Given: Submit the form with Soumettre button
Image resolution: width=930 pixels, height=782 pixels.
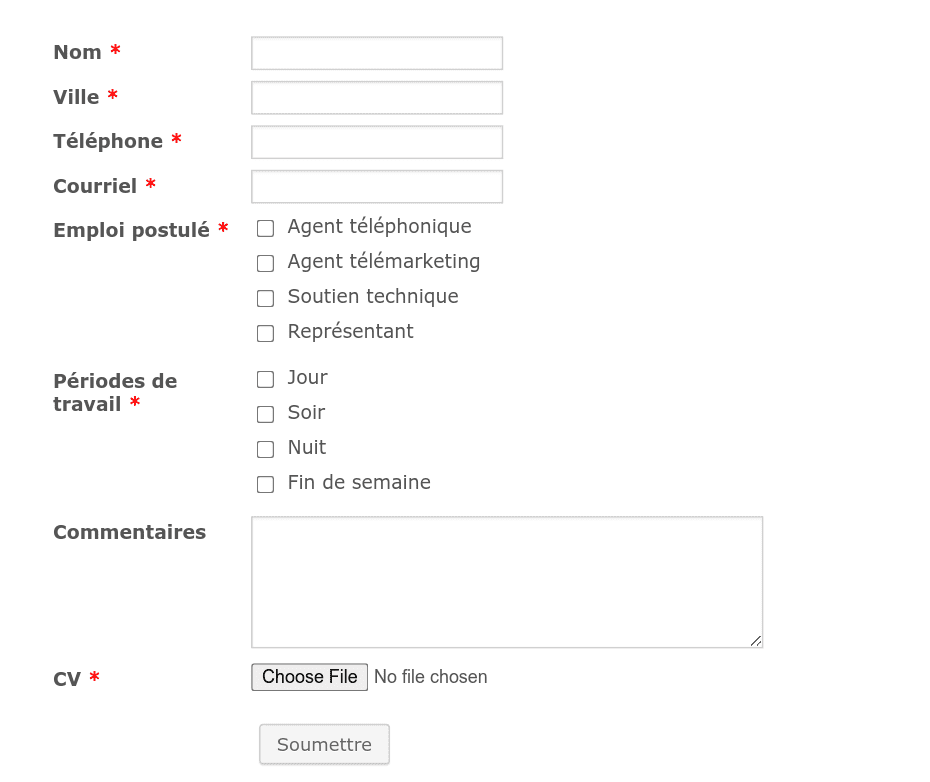Looking at the screenshot, I should click(x=324, y=744).
